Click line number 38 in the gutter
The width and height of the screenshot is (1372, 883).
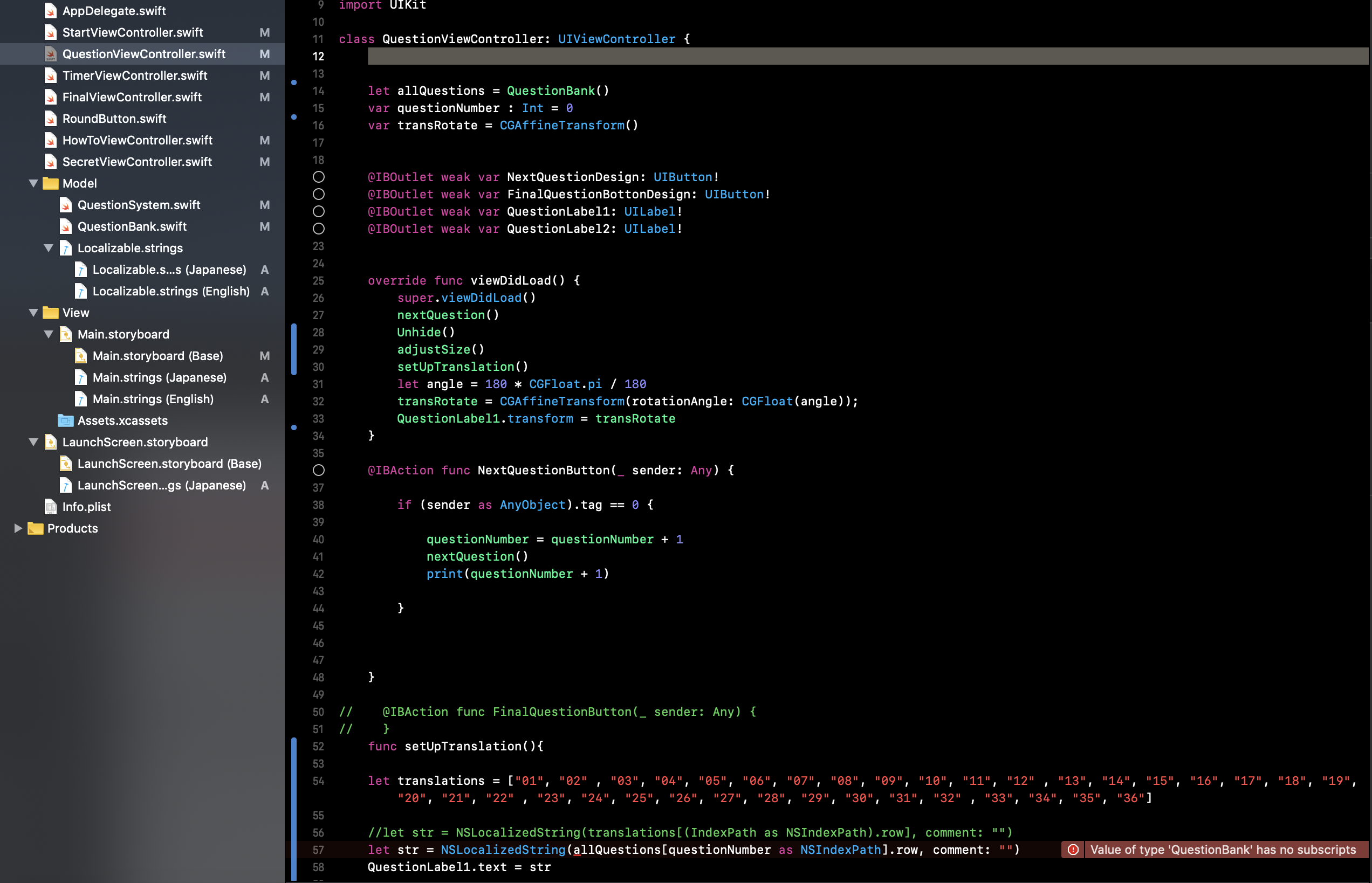point(318,505)
